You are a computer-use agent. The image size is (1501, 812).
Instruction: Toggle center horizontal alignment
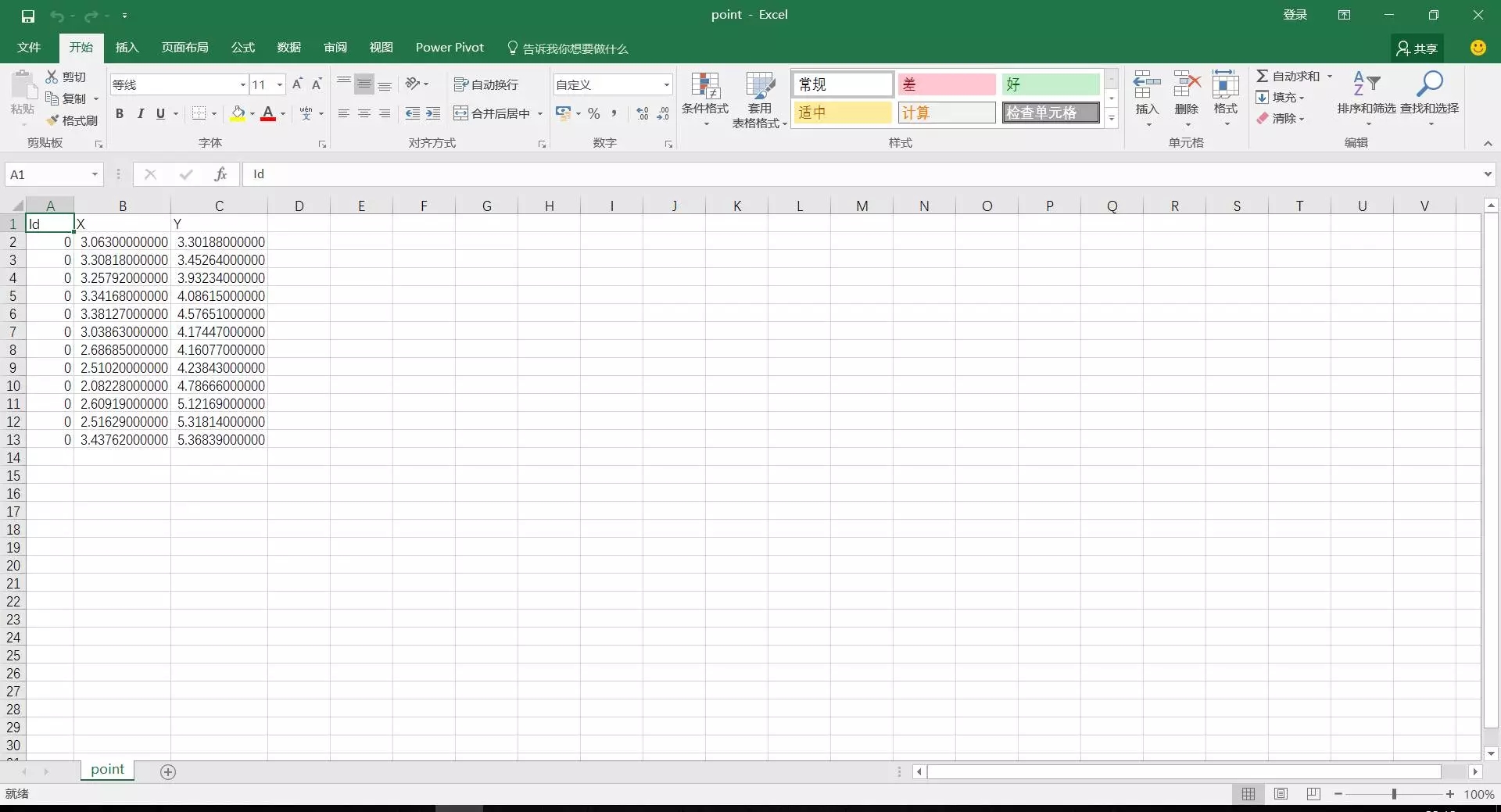(364, 114)
